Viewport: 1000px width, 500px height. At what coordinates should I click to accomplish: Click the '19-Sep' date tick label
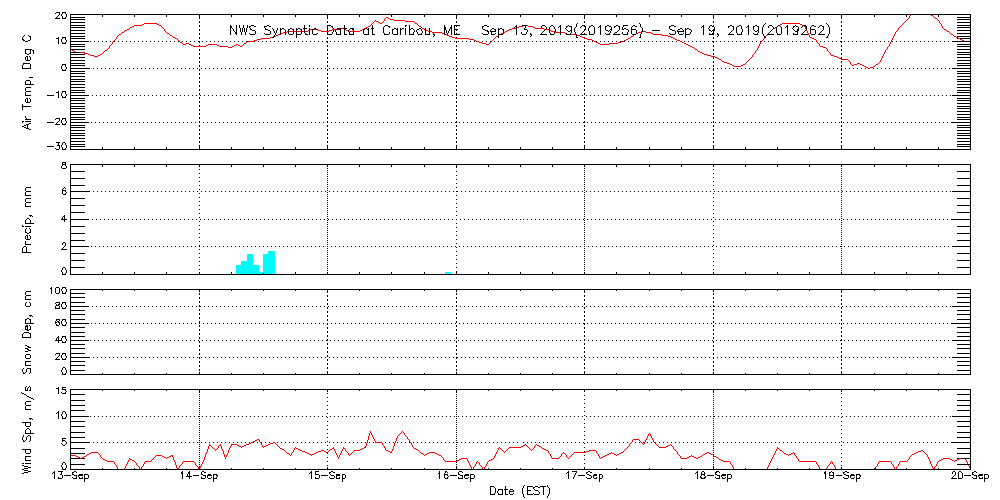pyautogui.click(x=842, y=477)
